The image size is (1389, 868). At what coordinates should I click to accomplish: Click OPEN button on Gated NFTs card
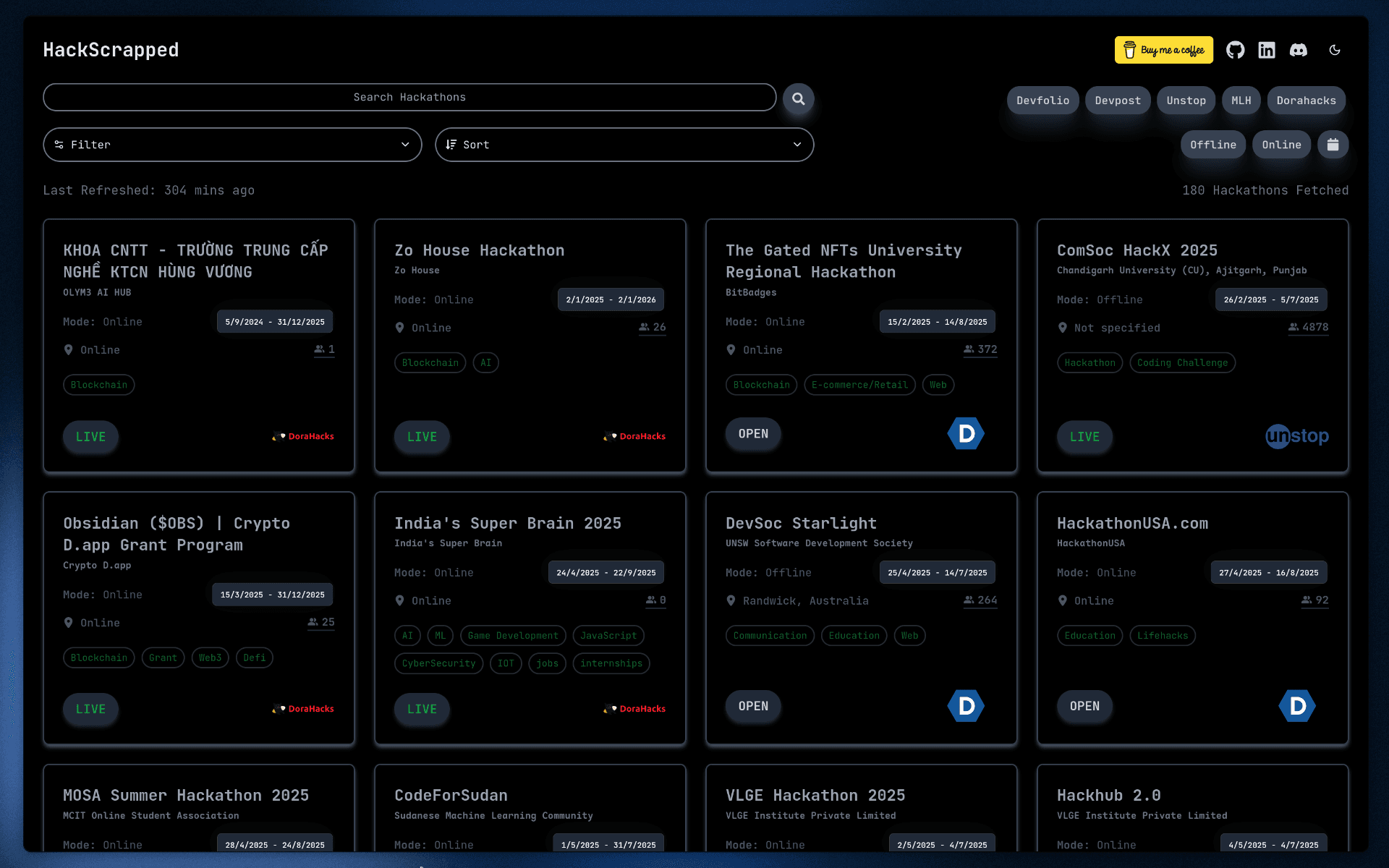pos(753,434)
